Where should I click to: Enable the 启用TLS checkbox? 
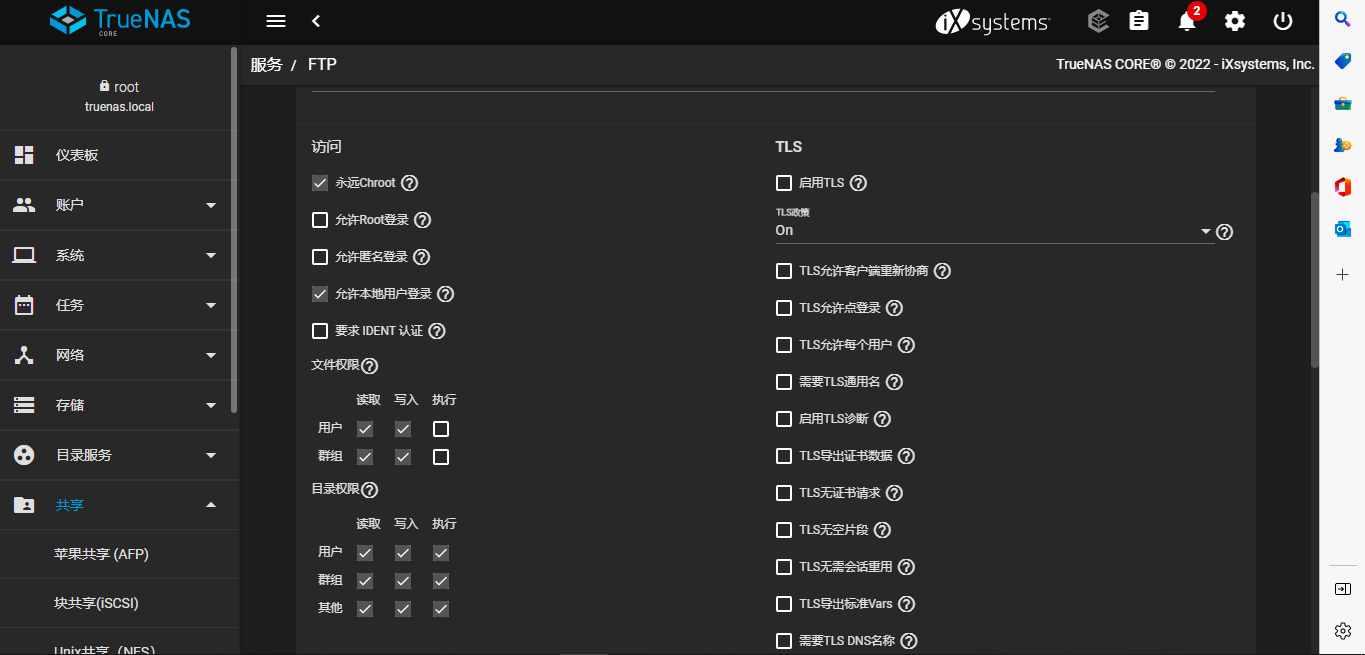[x=784, y=183]
